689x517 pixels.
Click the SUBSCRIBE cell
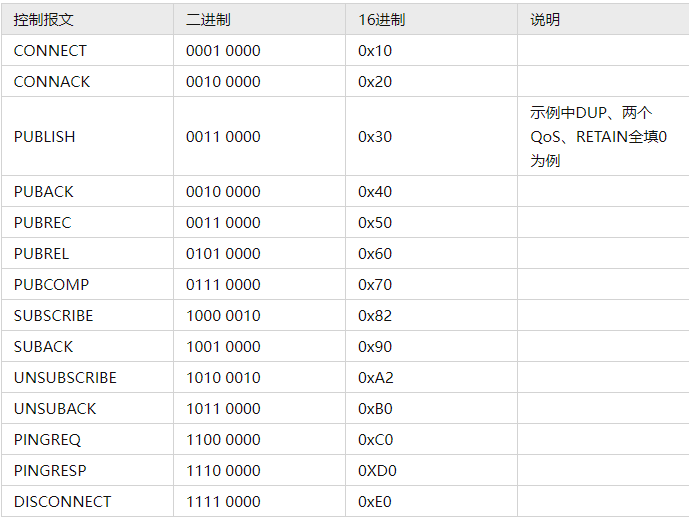[53, 315]
